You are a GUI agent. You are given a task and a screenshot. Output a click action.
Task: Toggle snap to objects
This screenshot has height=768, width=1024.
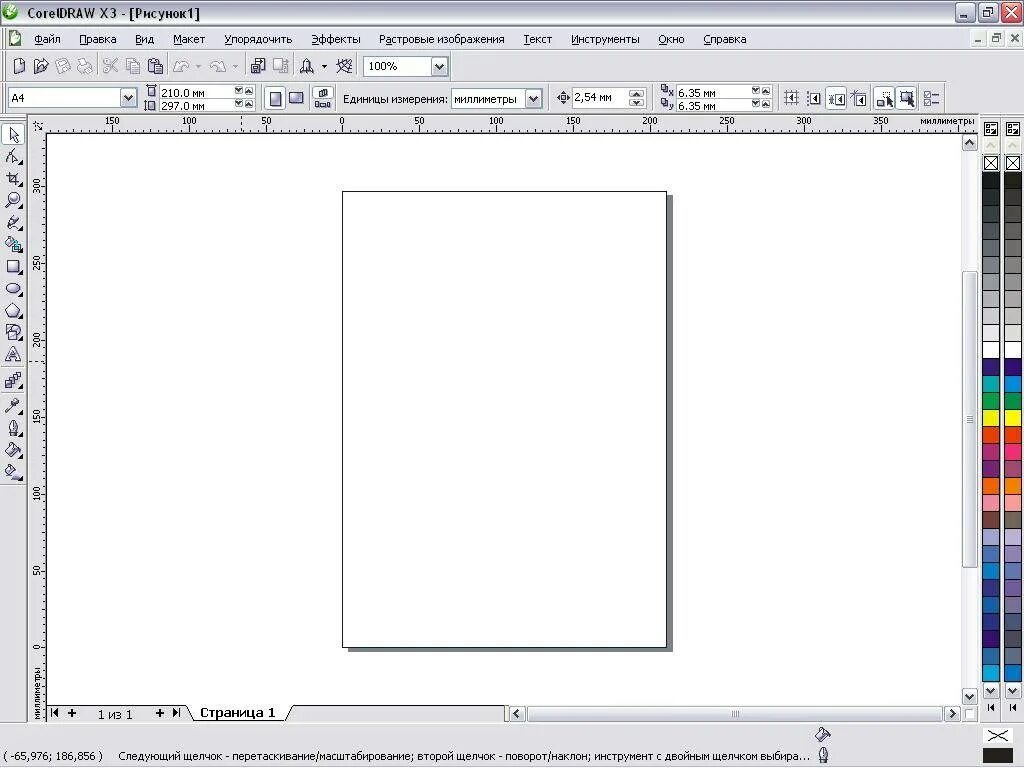(x=837, y=99)
